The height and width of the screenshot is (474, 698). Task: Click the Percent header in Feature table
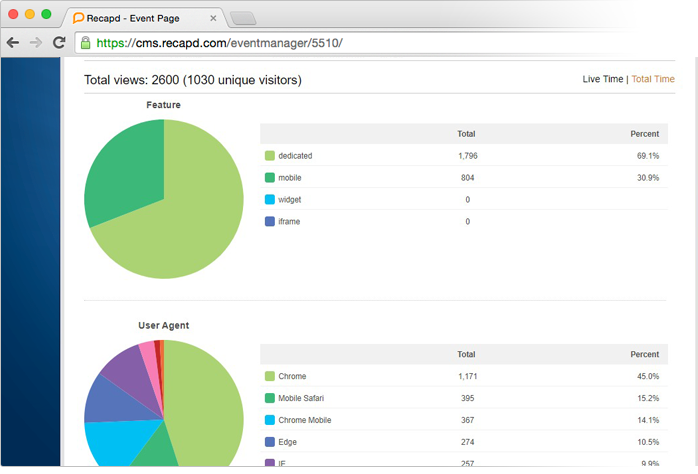point(645,134)
